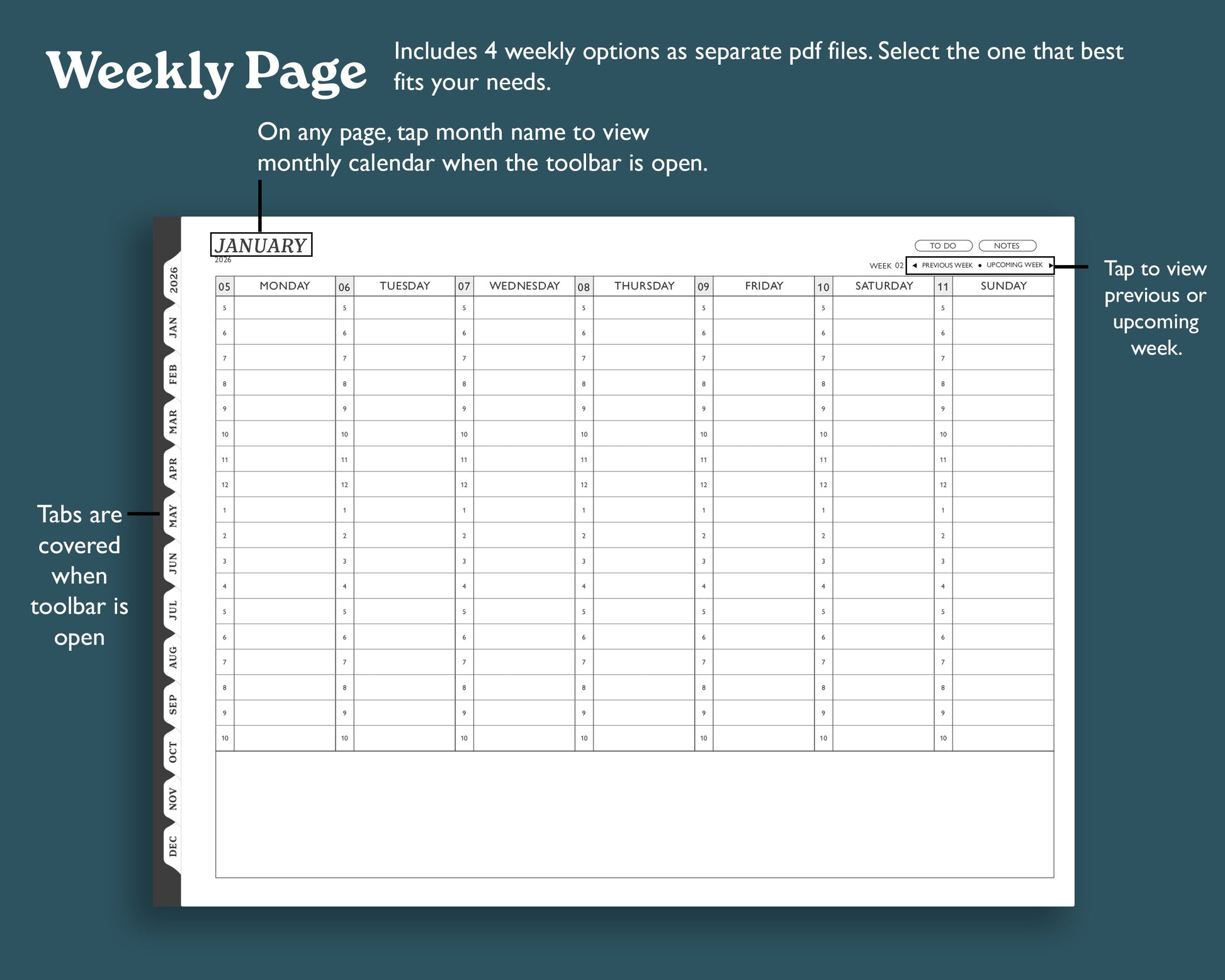The image size is (1225, 980).
Task: Click the right arrow after UPCOMING WEEK
Action: (1050, 266)
